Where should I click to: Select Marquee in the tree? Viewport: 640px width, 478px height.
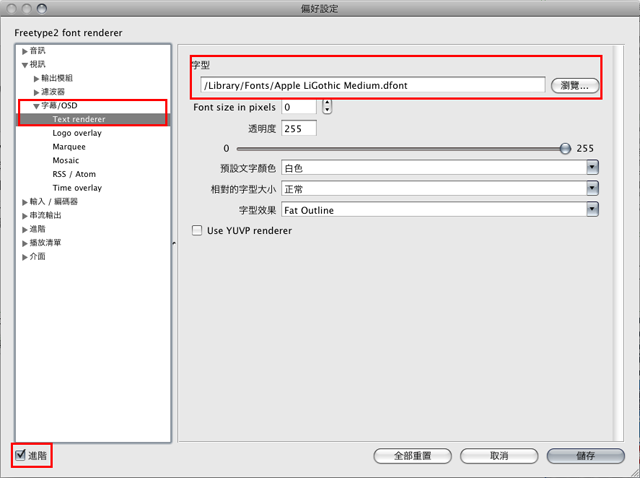[x=69, y=147]
